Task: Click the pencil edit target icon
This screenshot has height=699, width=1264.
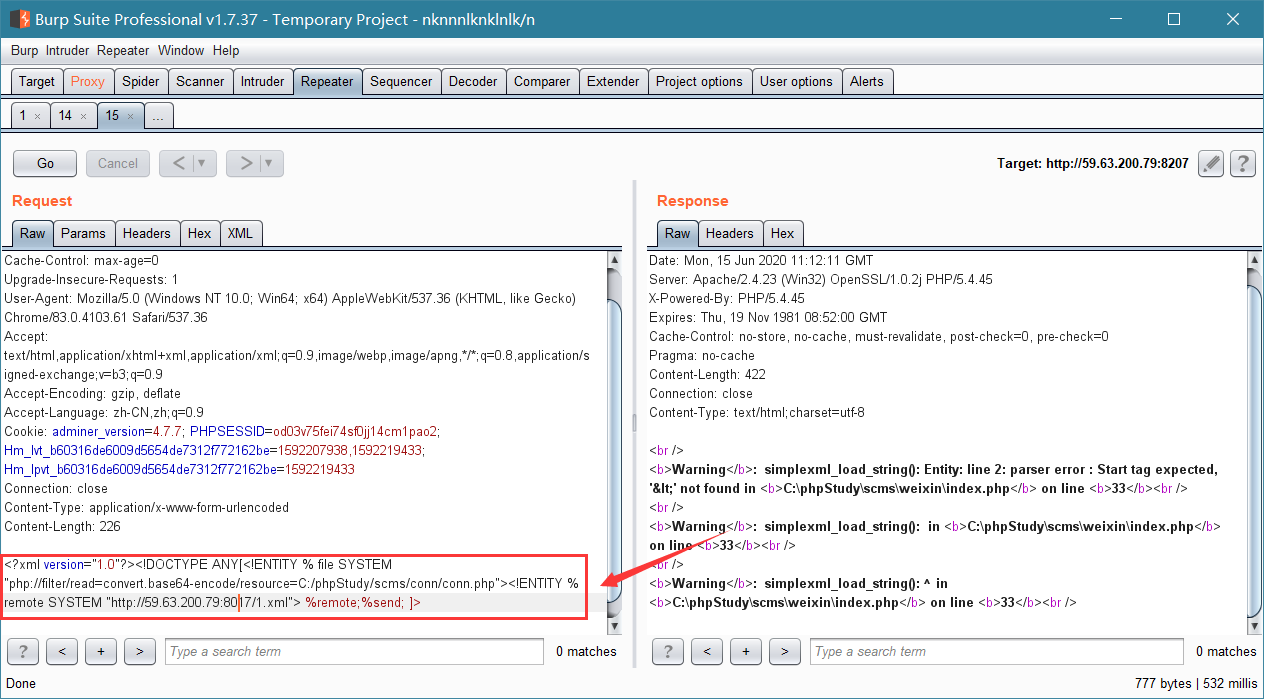Action: point(1211,163)
